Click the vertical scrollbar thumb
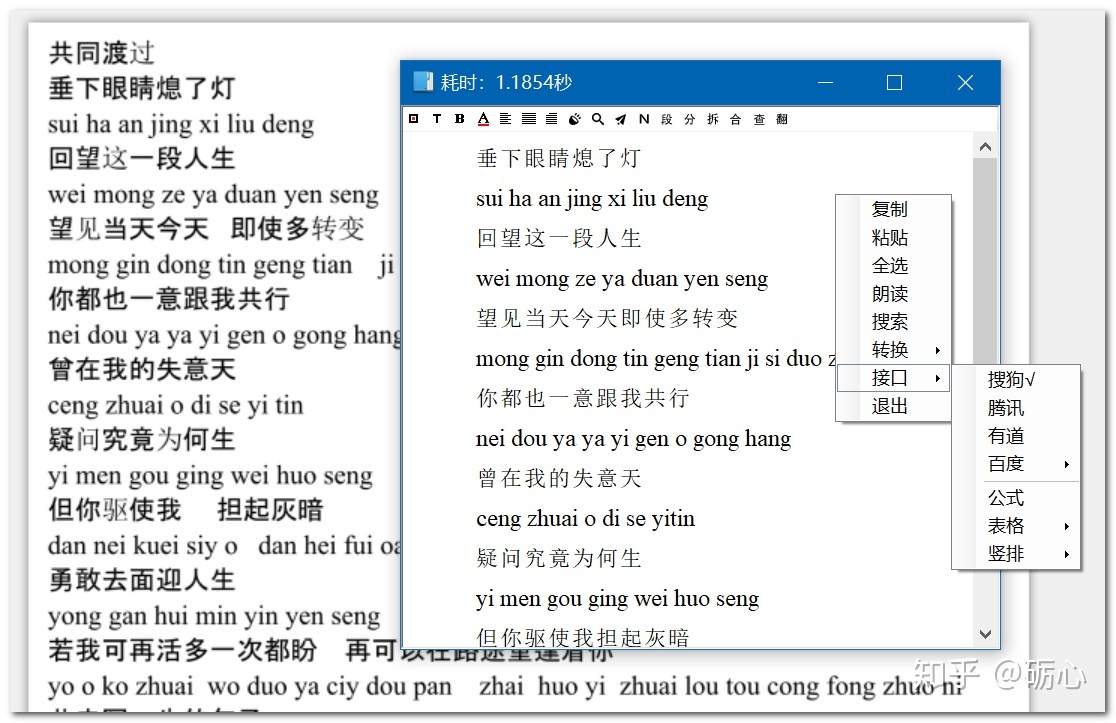The image size is (1116, 723). pyautogui.click(x=985, y=263)
